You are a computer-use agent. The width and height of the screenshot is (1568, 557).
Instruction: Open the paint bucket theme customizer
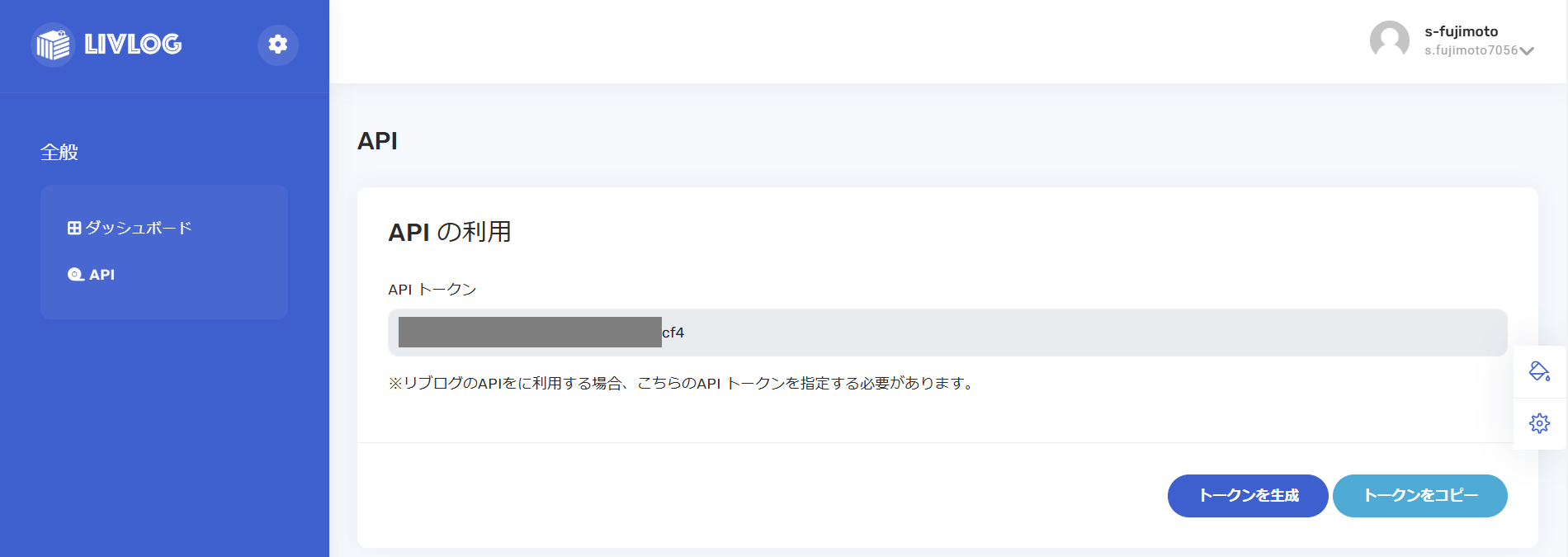pyautogui.click(x=1539, y=371)
